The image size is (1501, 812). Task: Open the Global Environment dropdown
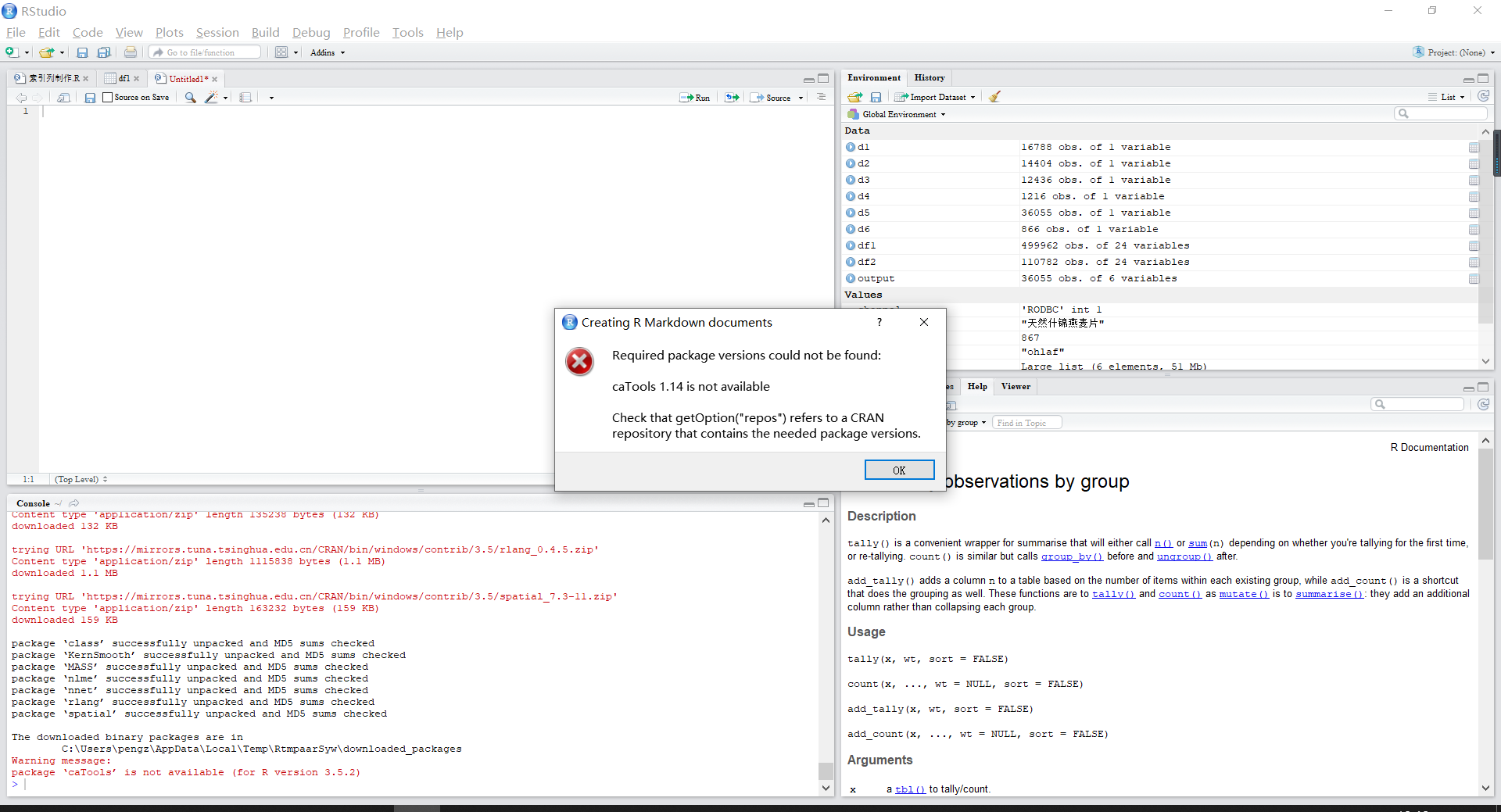pos(899,114)
